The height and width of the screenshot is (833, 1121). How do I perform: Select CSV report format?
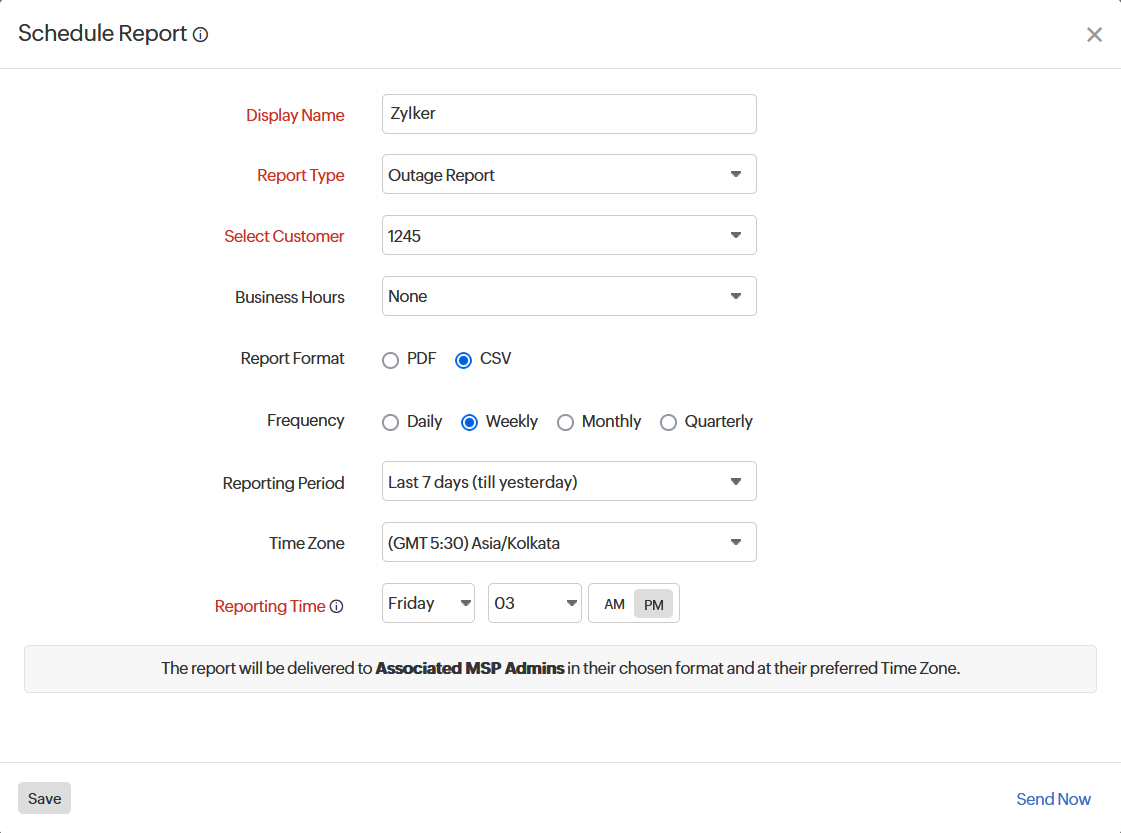click(x=464, y=361)
